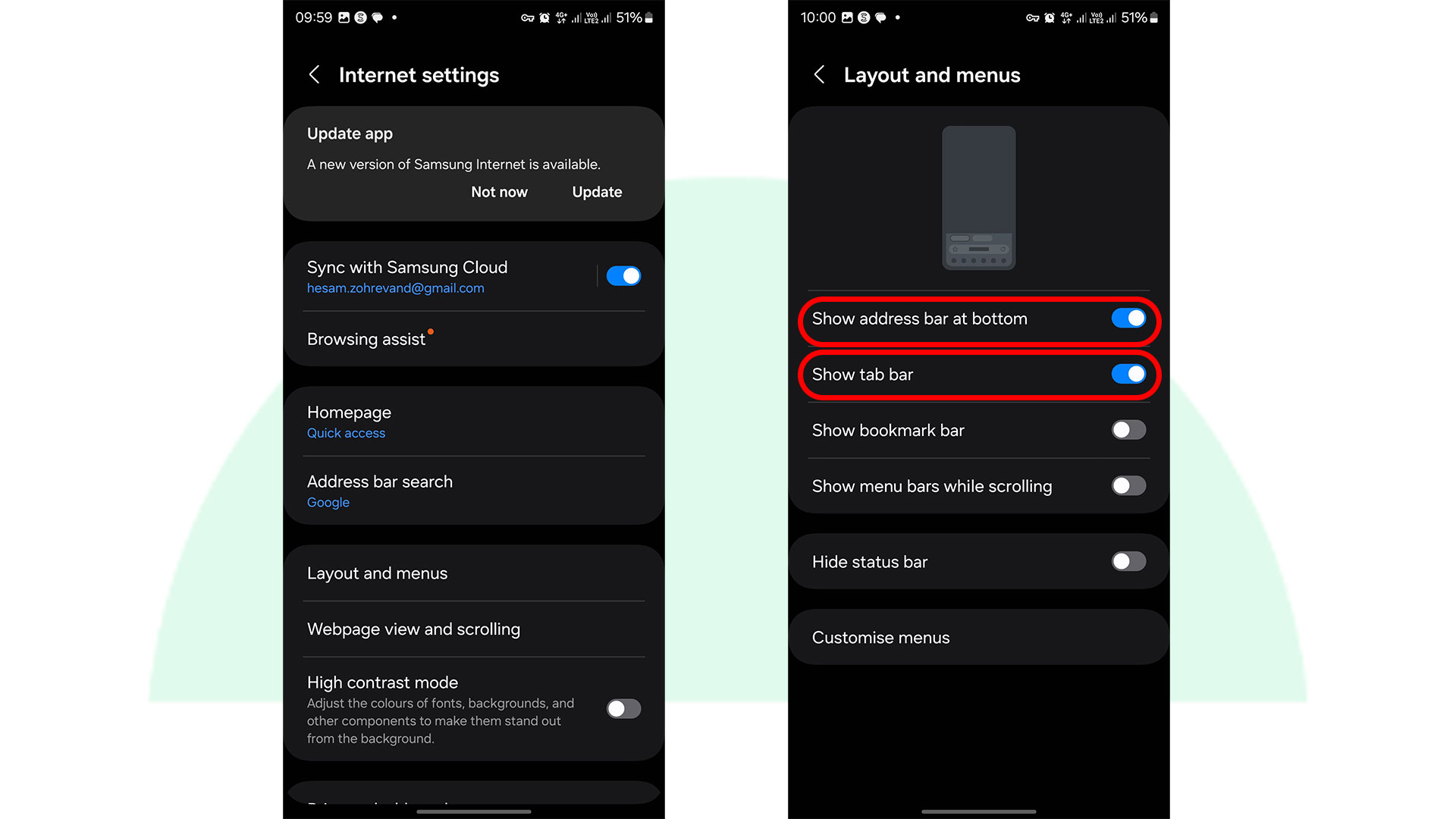
Task: Tap Not now to dismiss update
Action: point(498,192)
